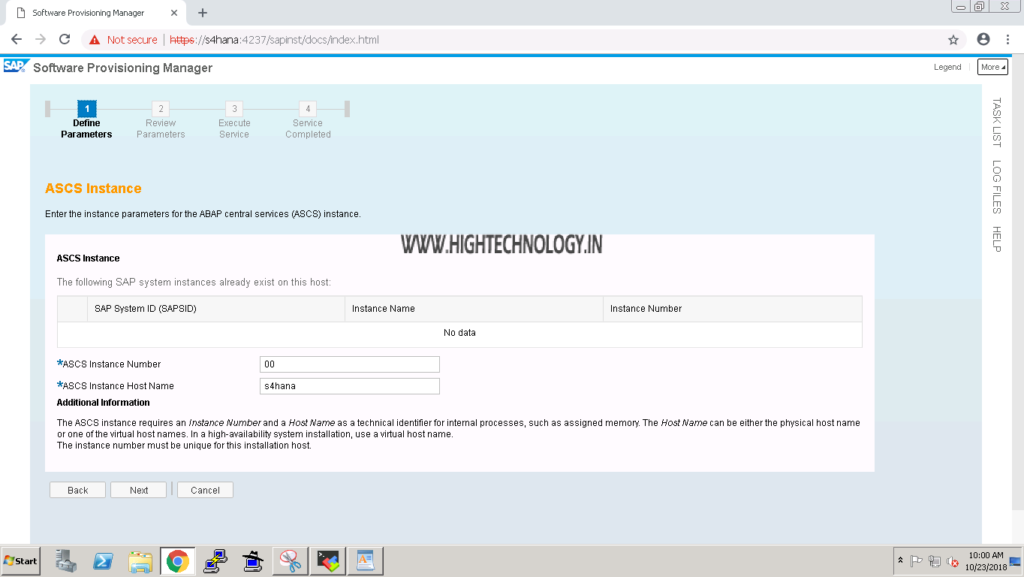Screen dimensions: 1024x577
Task: Click the SAP System ID (SAPSID) column header
Action: click(216, 309)
